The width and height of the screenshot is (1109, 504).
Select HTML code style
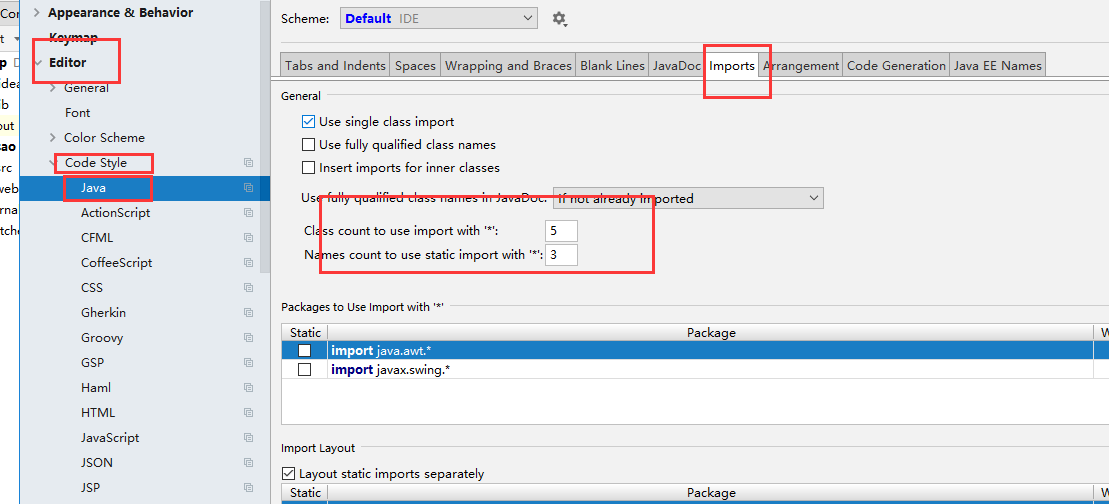[x=98, y=413]
